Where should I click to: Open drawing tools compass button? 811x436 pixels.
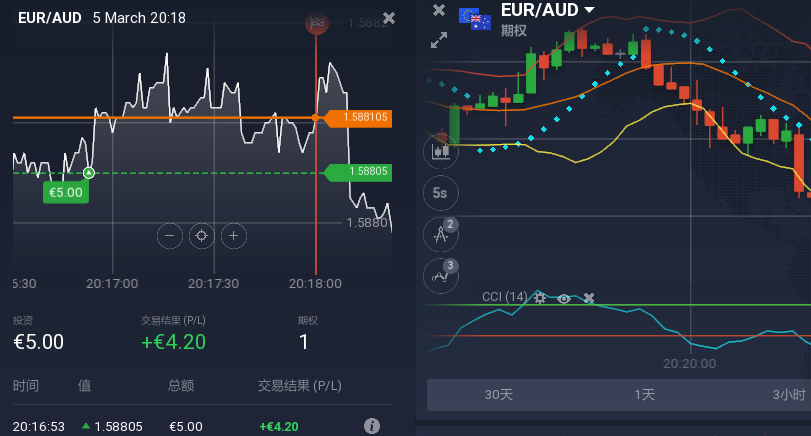click(x=441, y=234)
